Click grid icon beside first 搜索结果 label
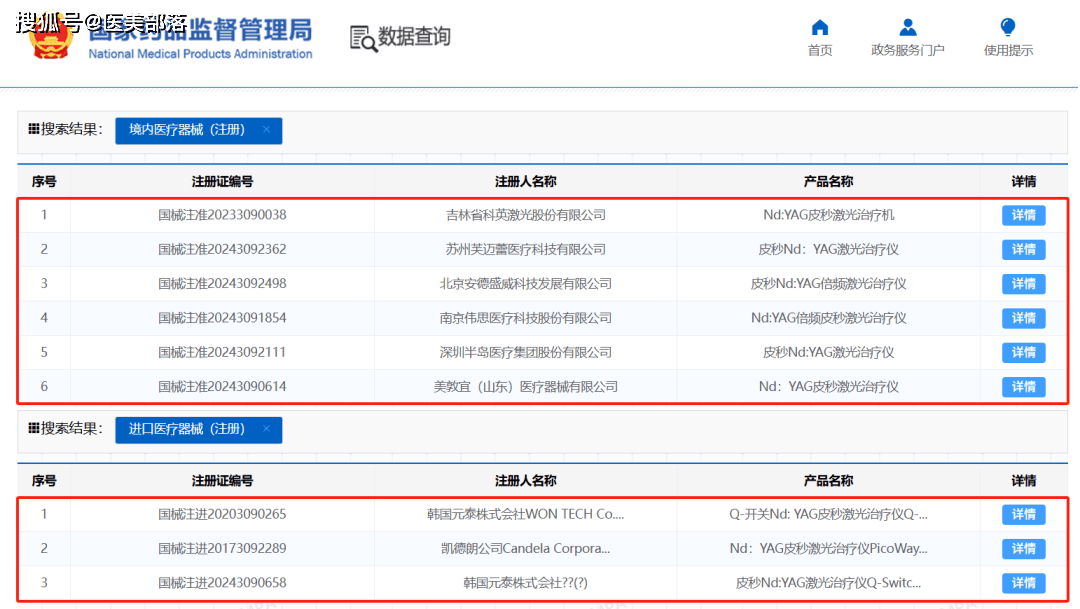Image resolution: width=1080 pixels, height=609 pixels. tap(34, 129)
